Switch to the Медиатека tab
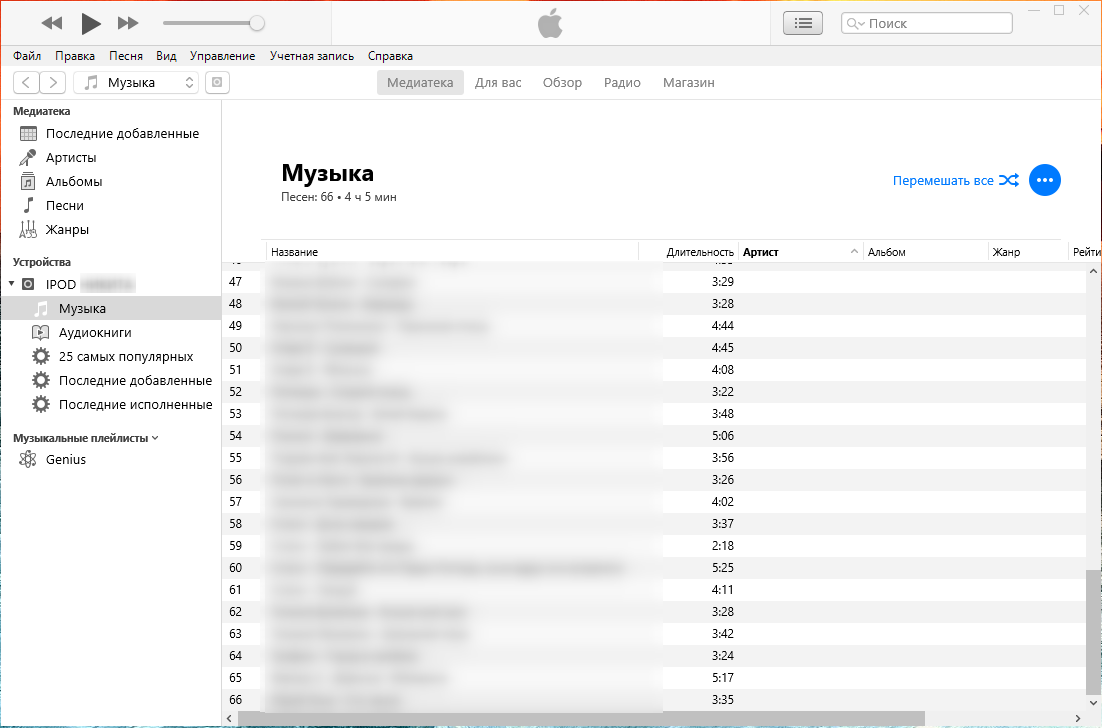Image resolution: width=1102 pixels, height=728 pixels. point(420,82)
